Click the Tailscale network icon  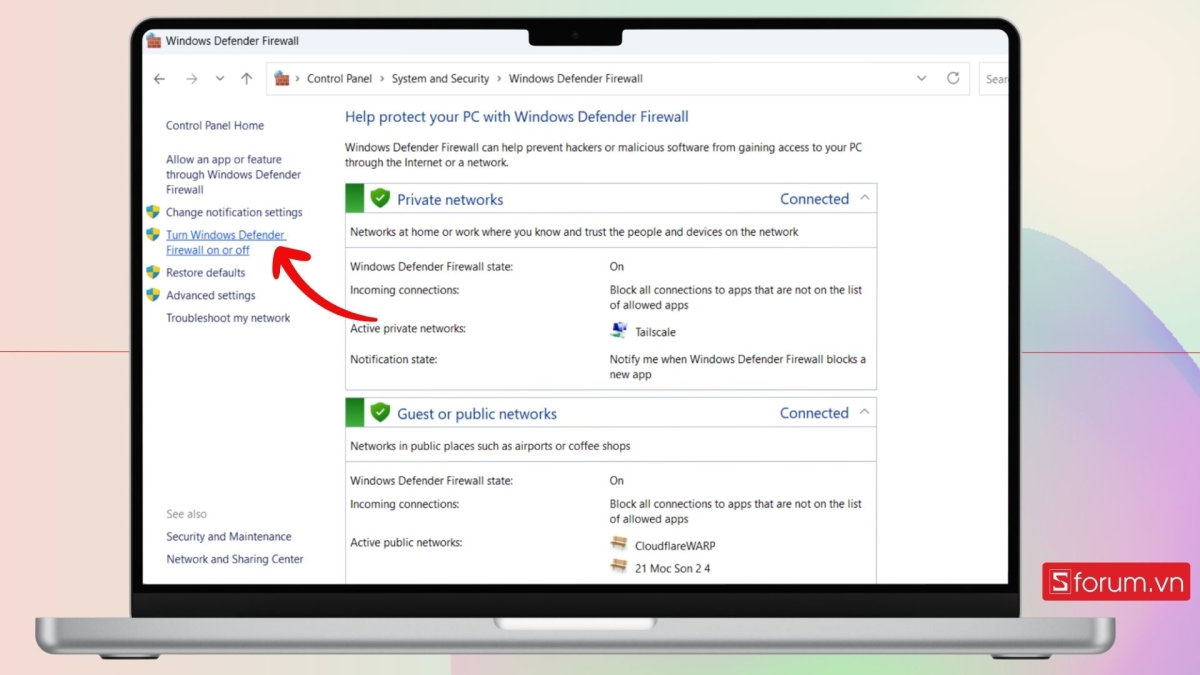click(618, 330)
